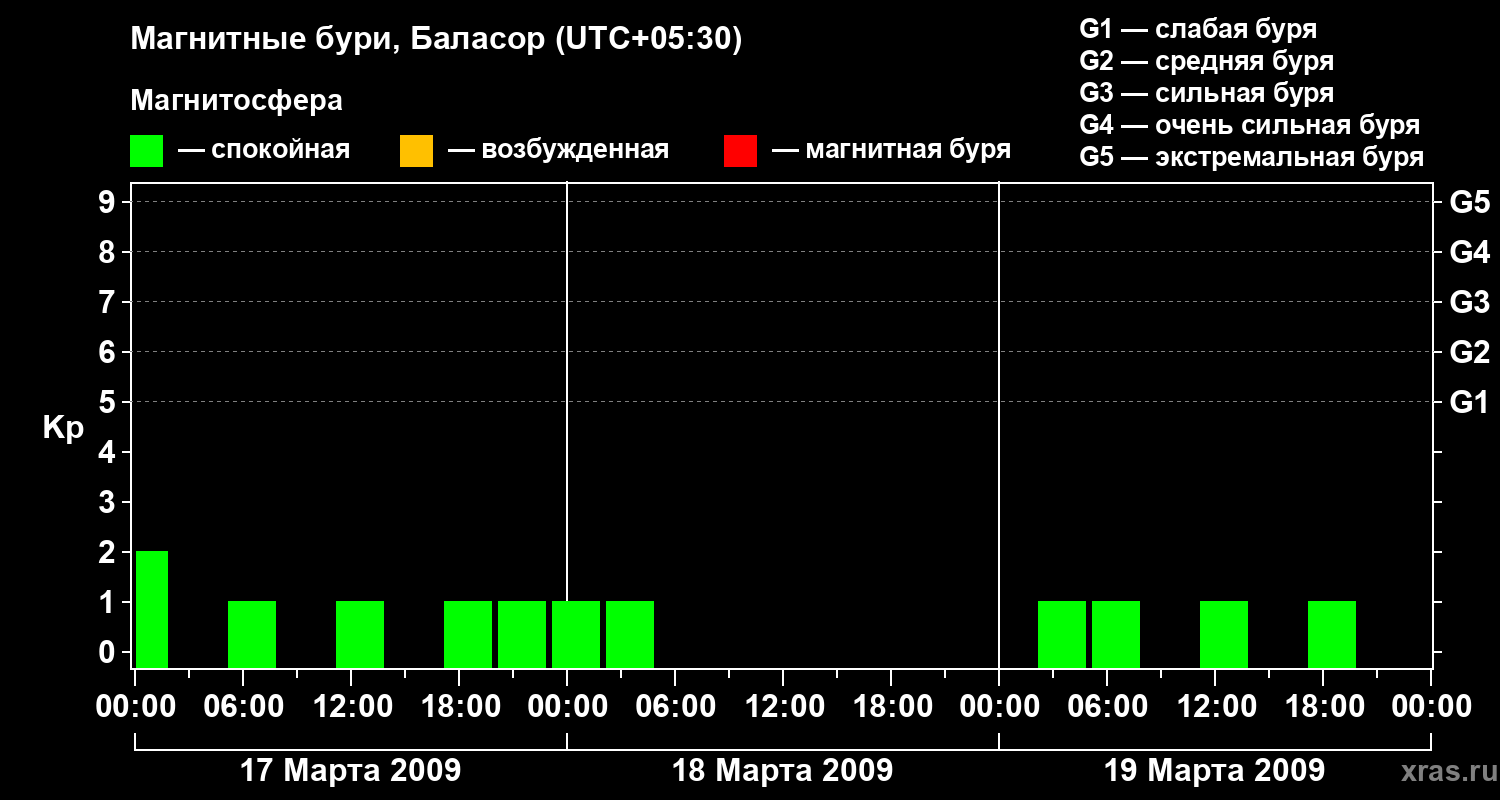1500x800 pixels.
Task: Click the red 'магнитная буря' legend swatch
Action: (x=740, y=151)
